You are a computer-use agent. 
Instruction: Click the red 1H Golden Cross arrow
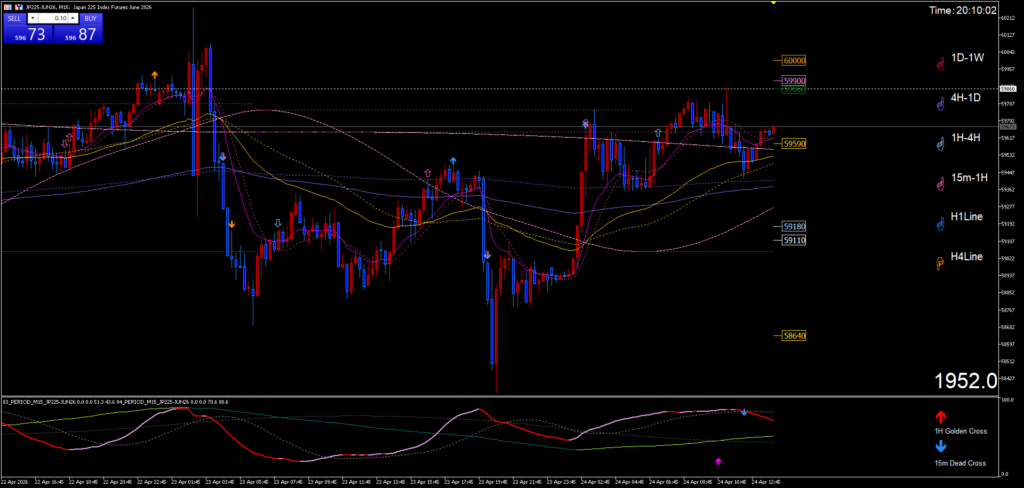pos(940,416)
